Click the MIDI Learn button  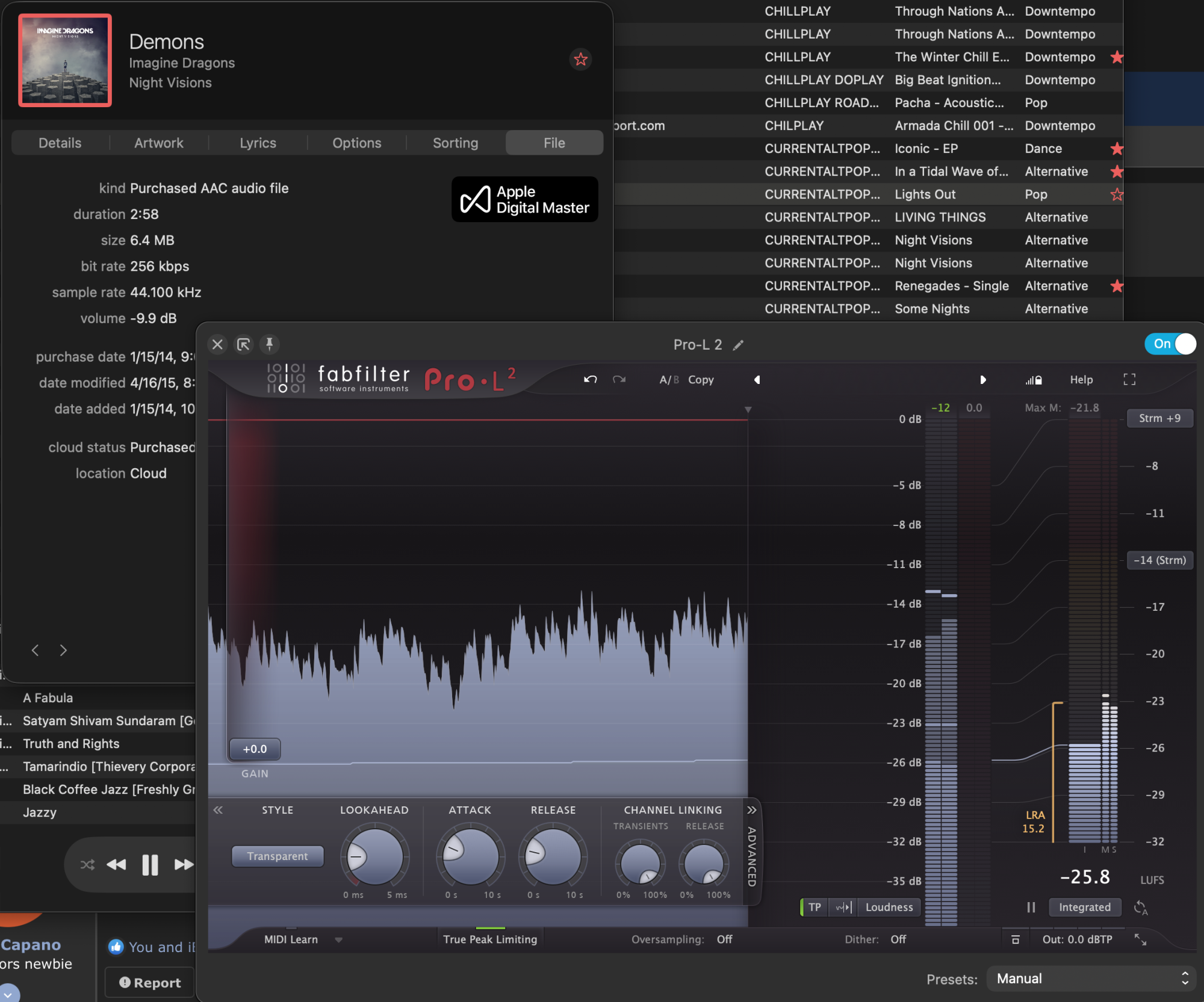click(291, 939)
